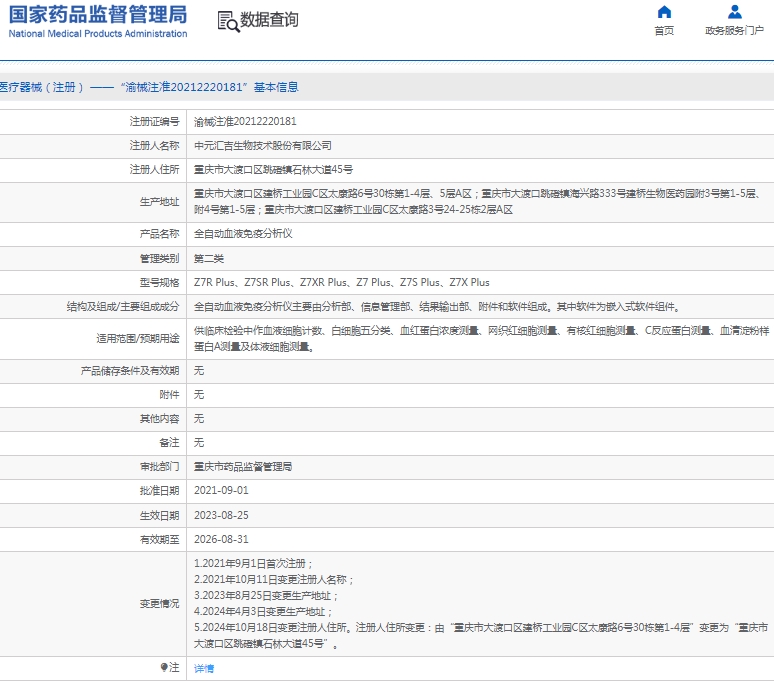The width and height of the screenshot is (774, 681).
Task: Click the 批准日期 label
Action: tap(159, 491)
